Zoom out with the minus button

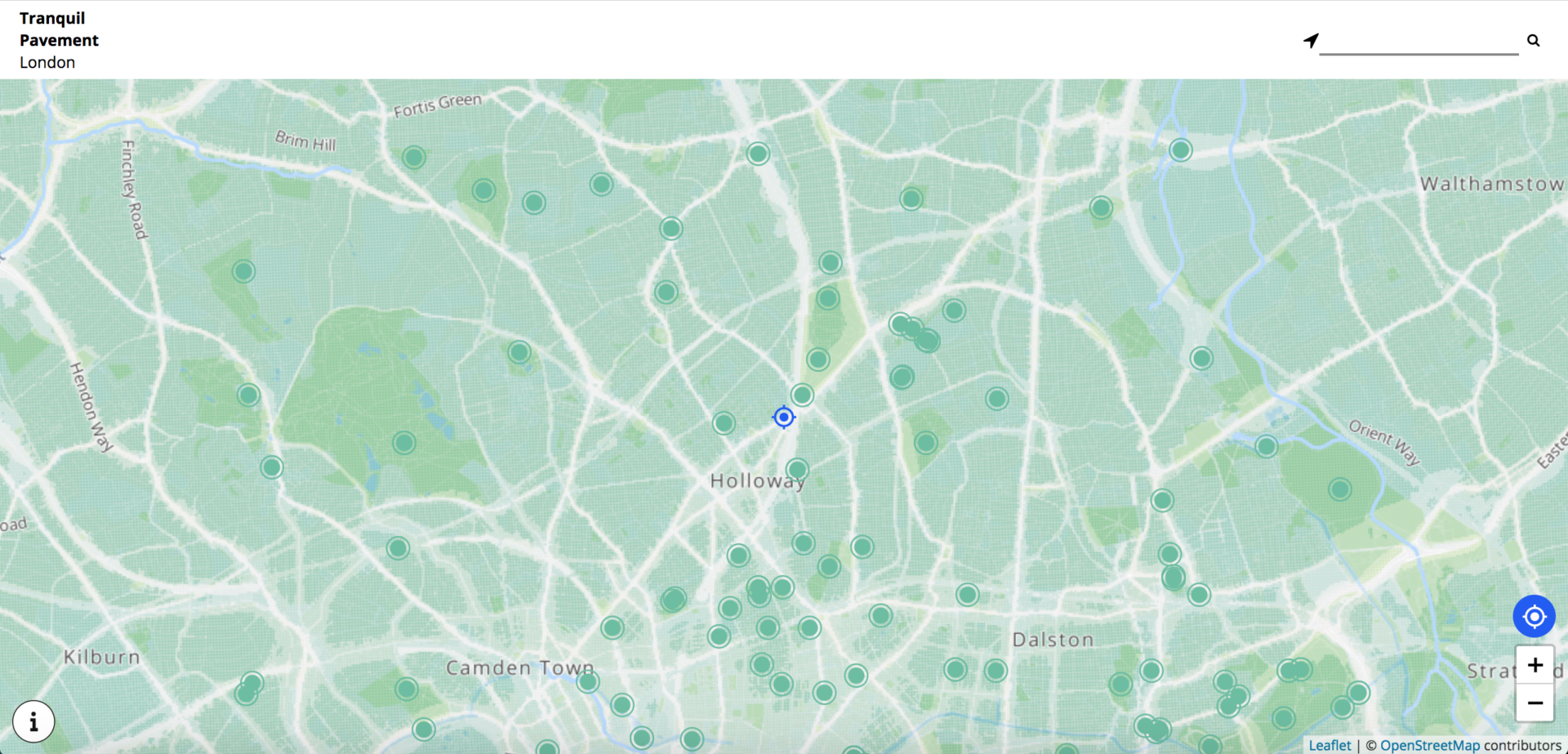click(x=1535, y=703)
